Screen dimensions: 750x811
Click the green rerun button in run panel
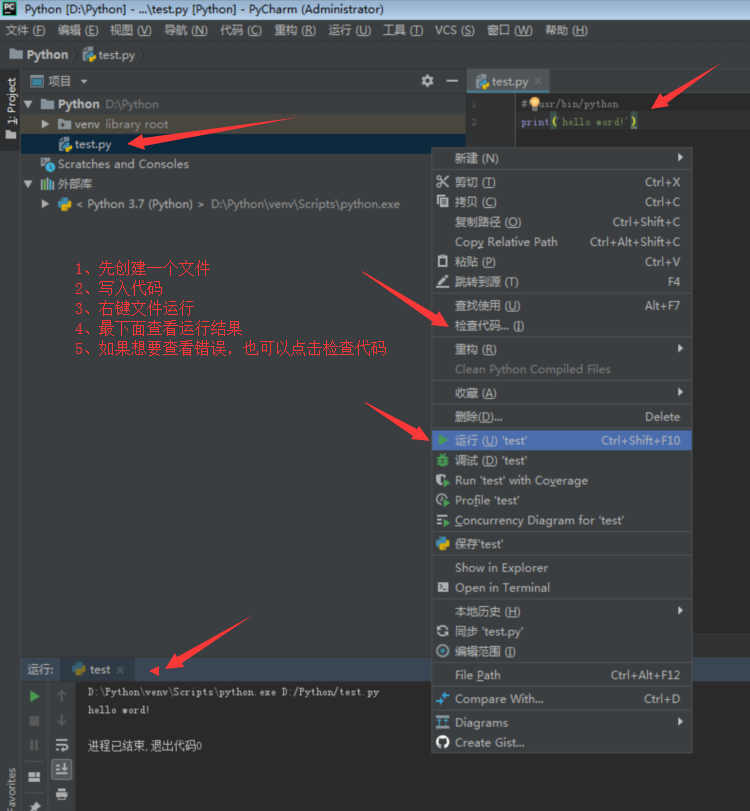click(x=34, y=696)
